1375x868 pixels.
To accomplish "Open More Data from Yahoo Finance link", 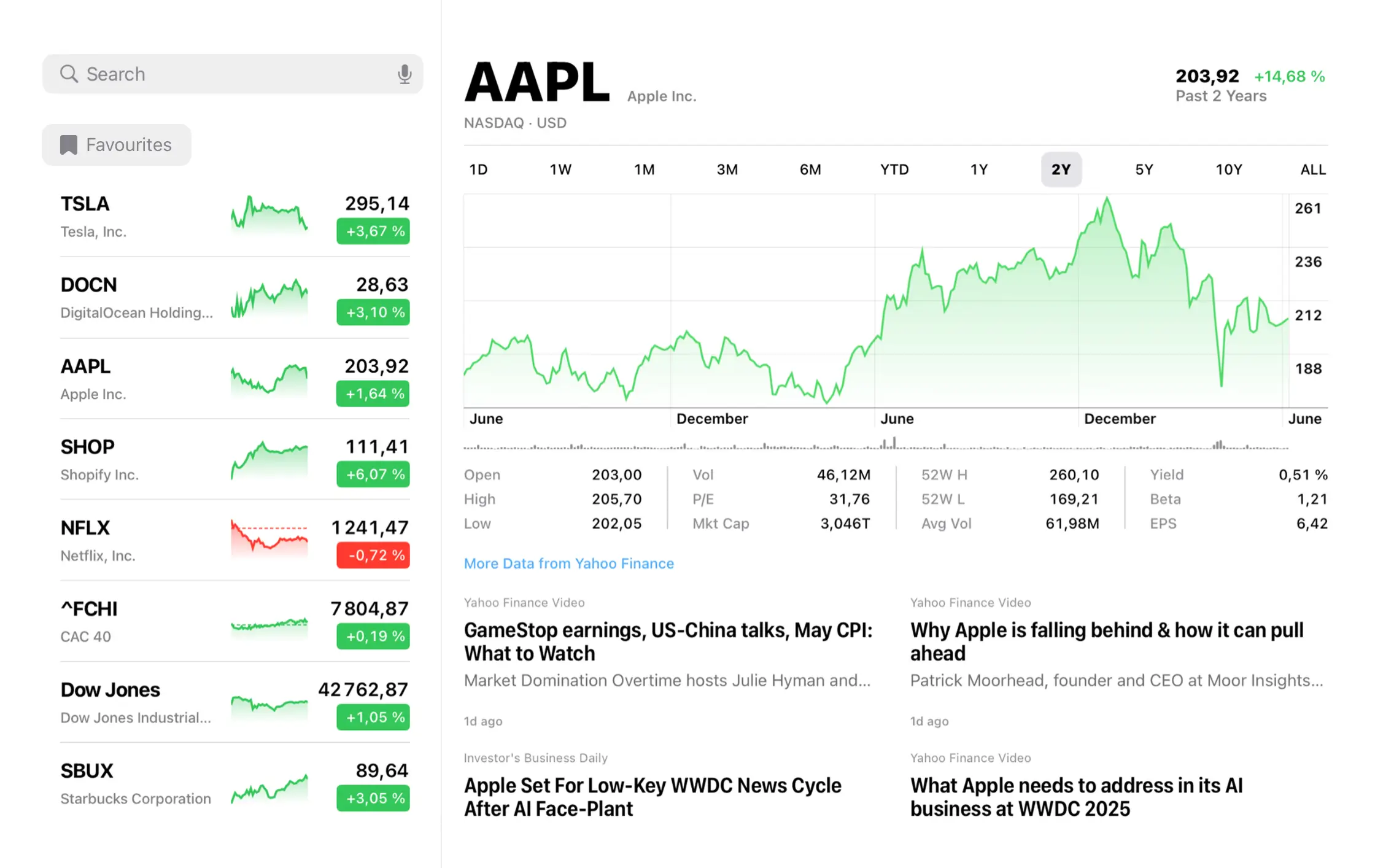I will 568,564.
